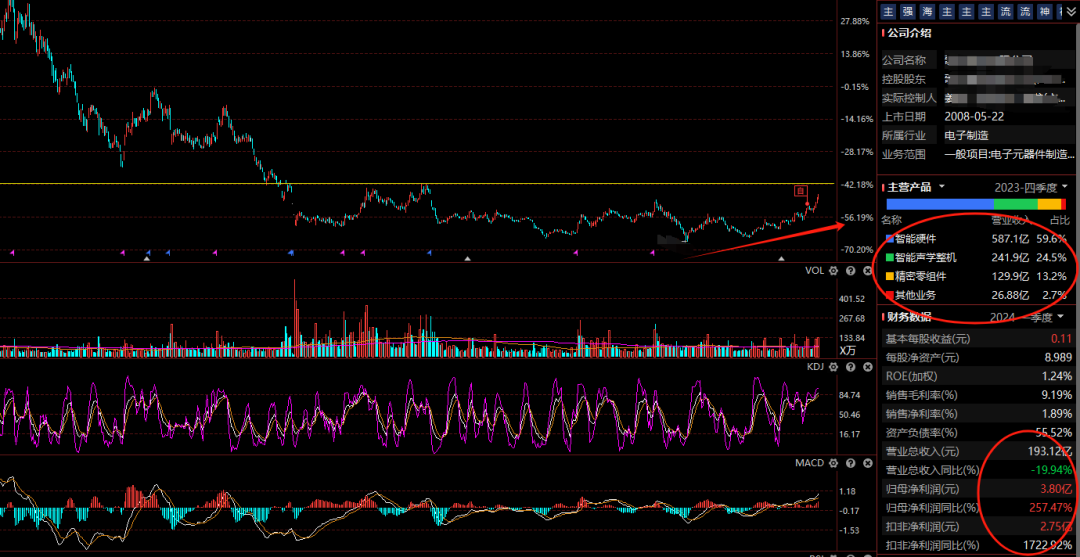Close the VOL indicator panel
The image size is (1080, 557).
(x=867, y=271)
